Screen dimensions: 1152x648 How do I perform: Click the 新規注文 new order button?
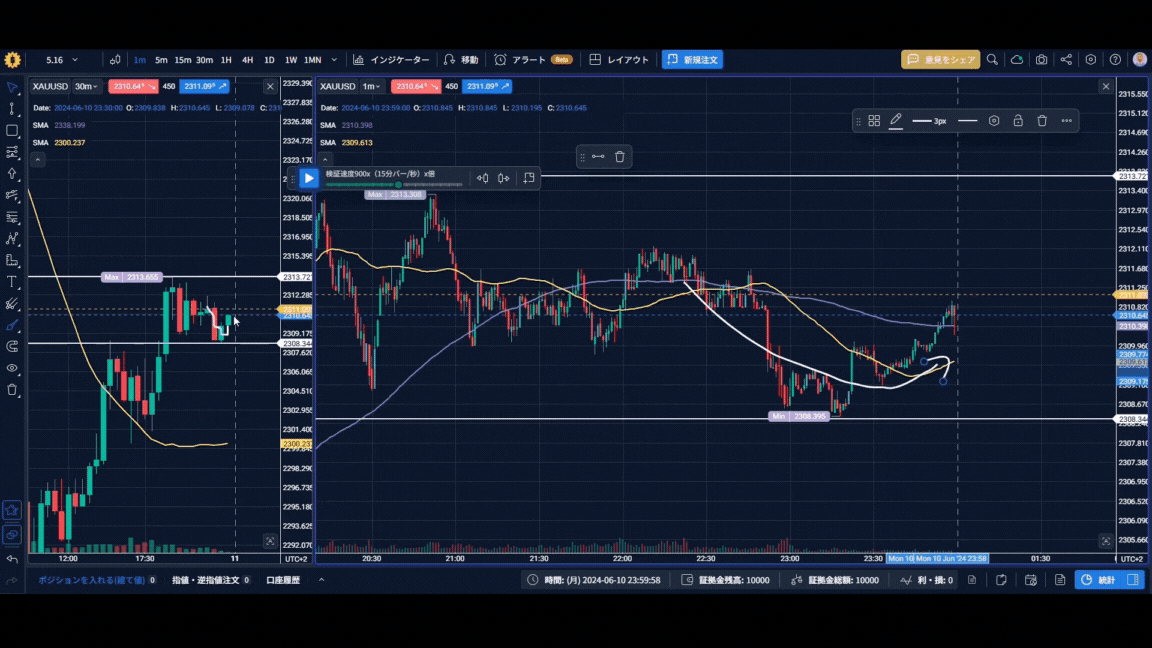692,60
